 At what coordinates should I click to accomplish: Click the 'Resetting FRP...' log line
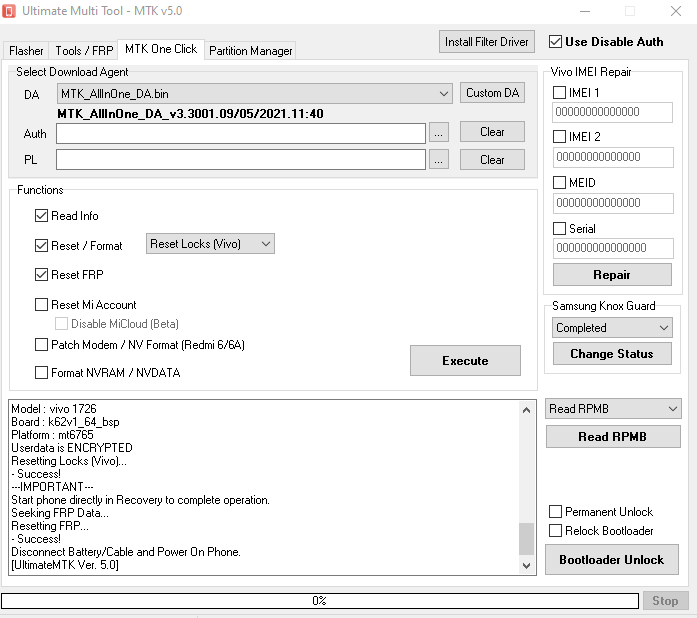(x=50, y=526)
